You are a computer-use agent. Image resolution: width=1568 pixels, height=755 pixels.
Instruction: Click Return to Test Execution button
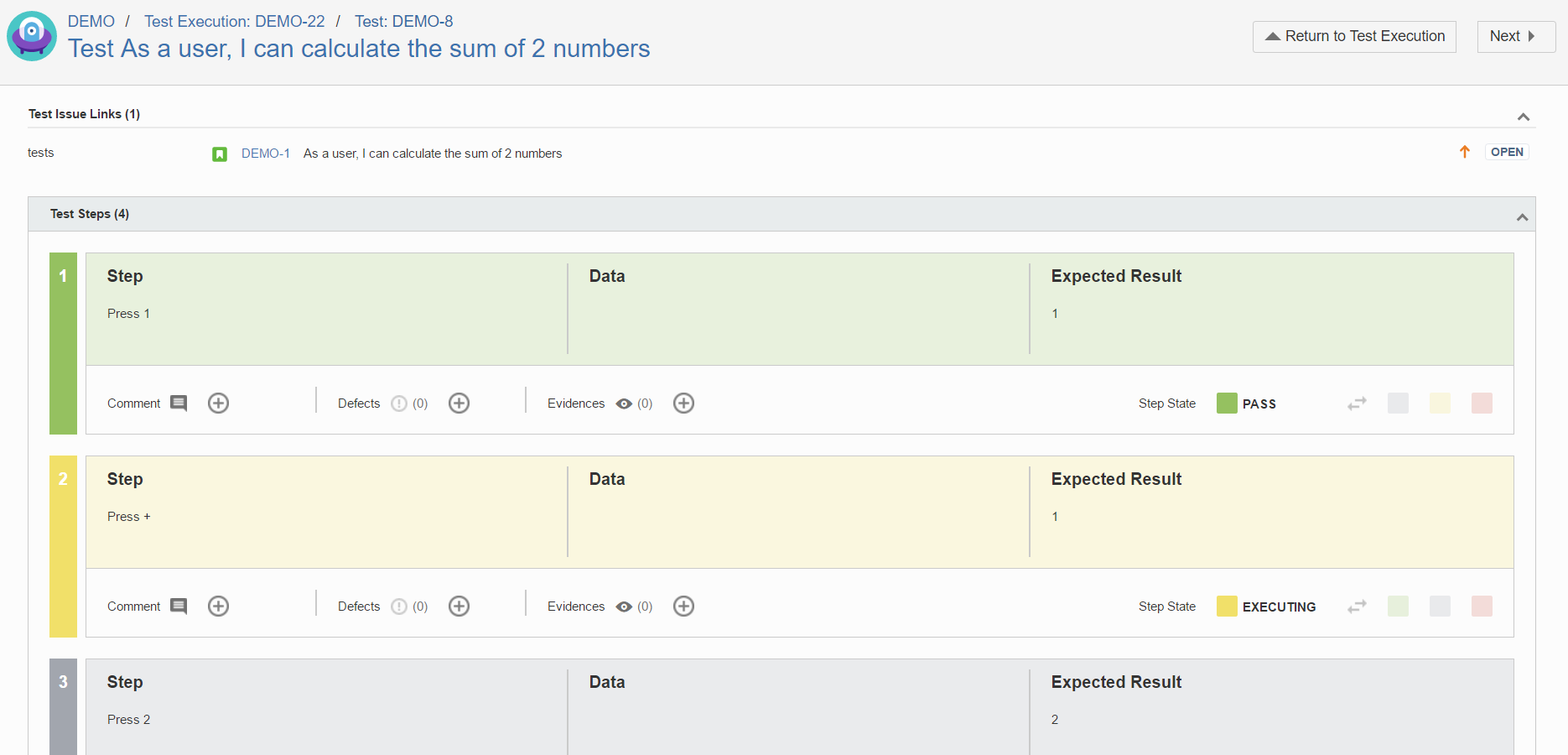pos(1354,36)
